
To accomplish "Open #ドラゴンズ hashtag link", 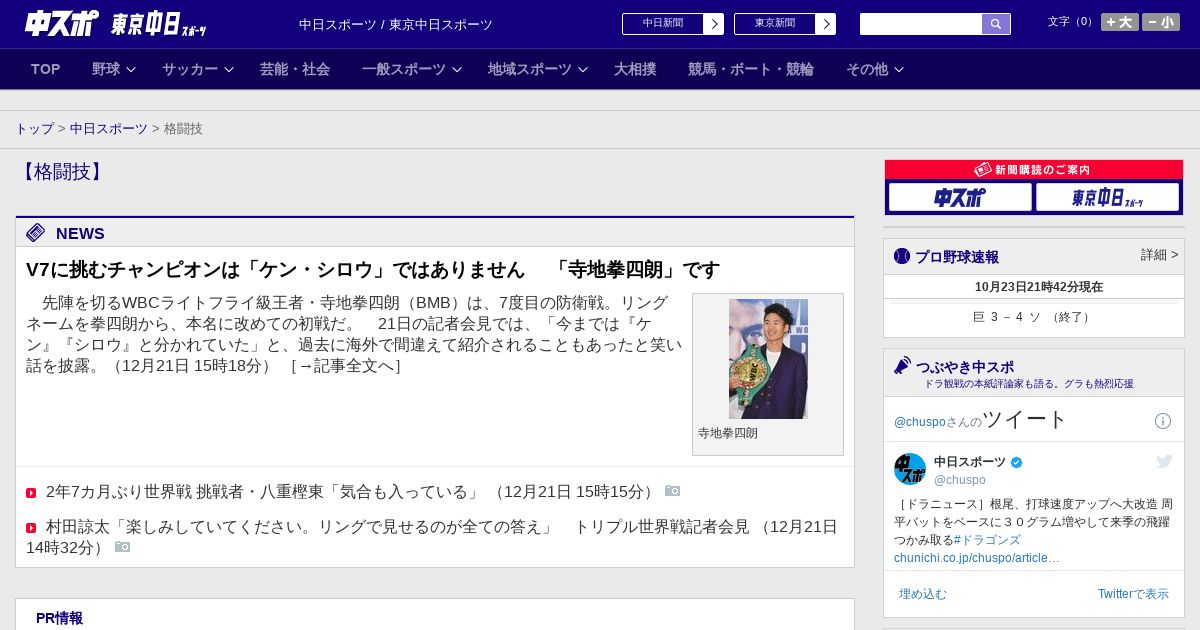I will pos(987,540).
